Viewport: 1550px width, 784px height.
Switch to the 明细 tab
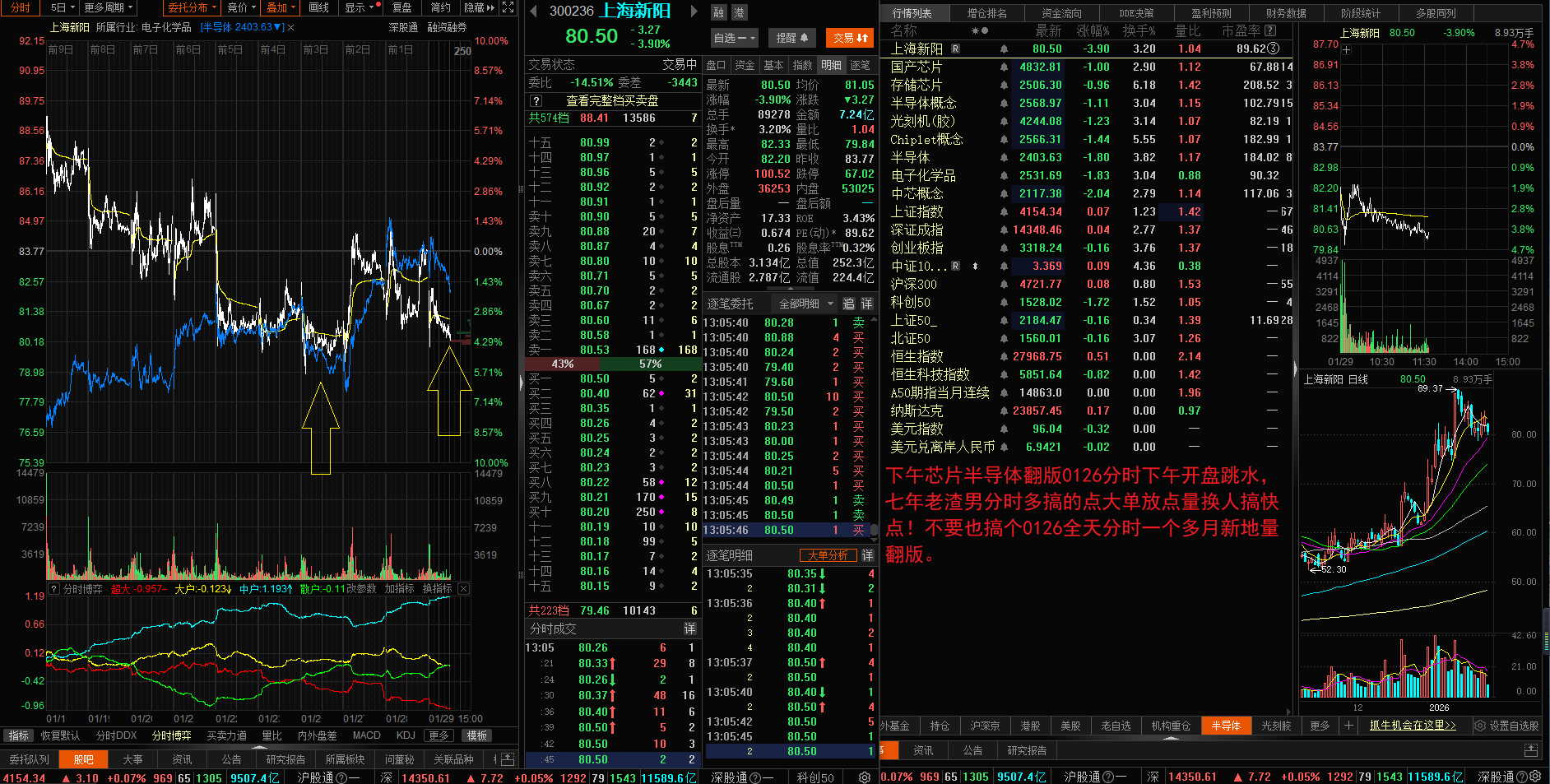[831, 65]
